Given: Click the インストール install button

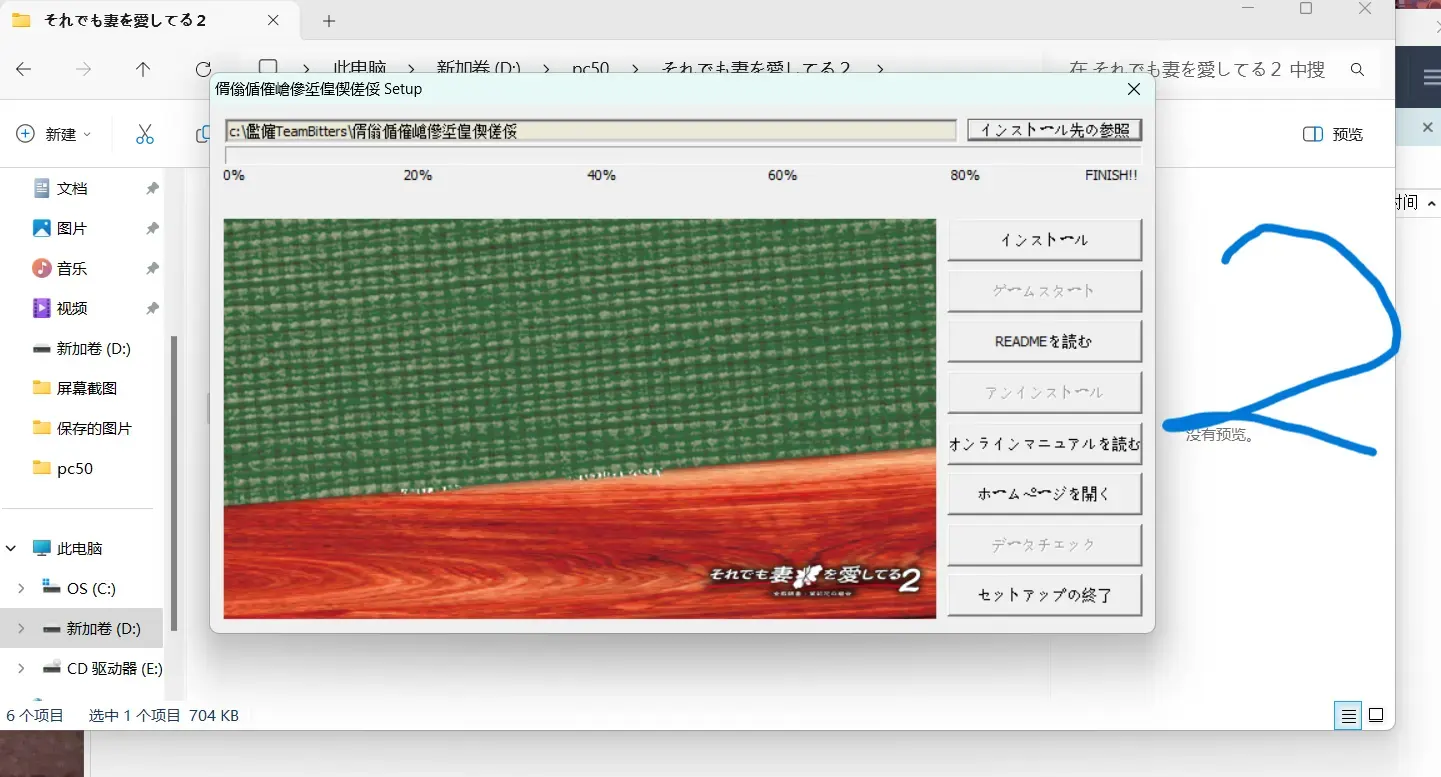Looking at the screenshot, I should (x=1044, y=240).
